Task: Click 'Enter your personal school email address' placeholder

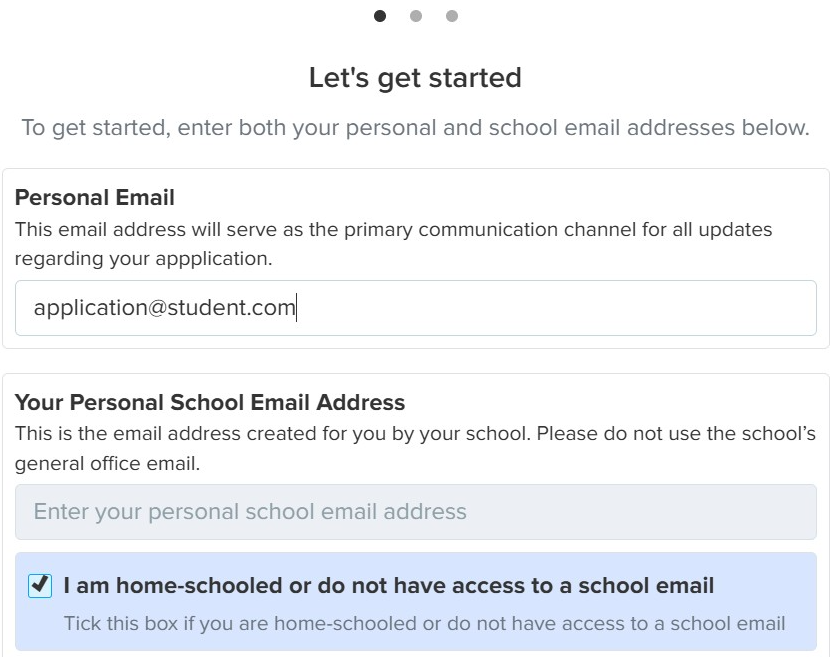Action: coord(250,512)
